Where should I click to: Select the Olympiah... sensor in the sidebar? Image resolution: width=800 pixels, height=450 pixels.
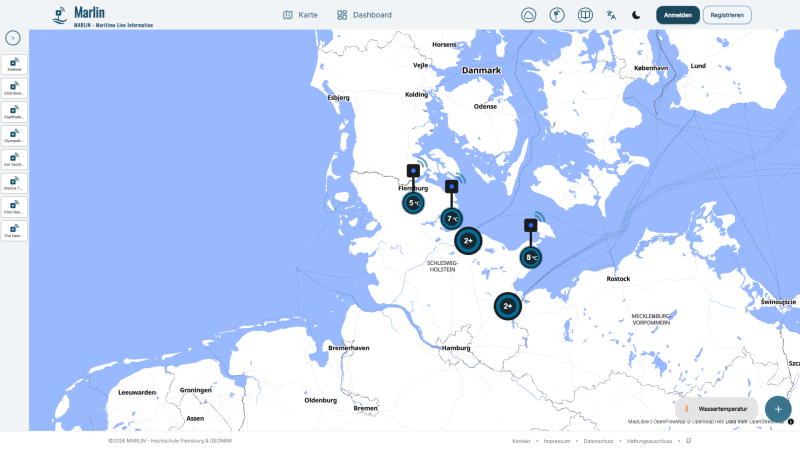click(14, 136)
